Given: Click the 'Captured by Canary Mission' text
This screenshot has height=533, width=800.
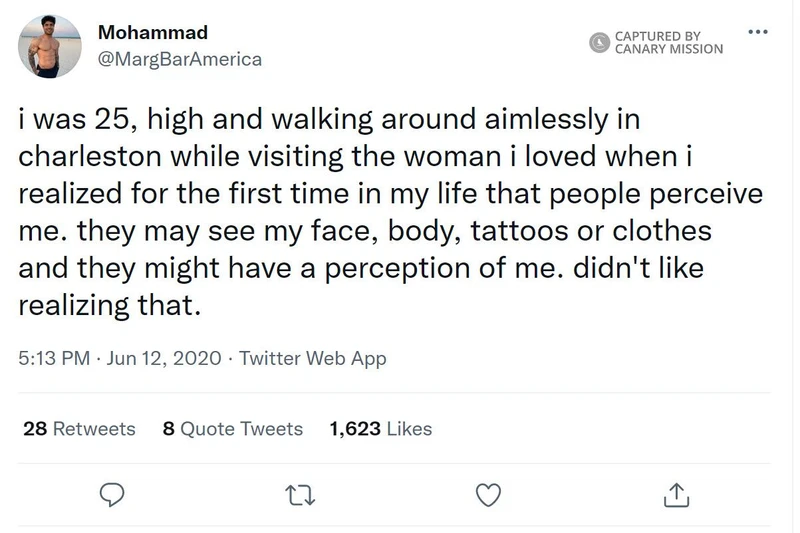Looking at the screenshot, I should click(x=668, y=41).
